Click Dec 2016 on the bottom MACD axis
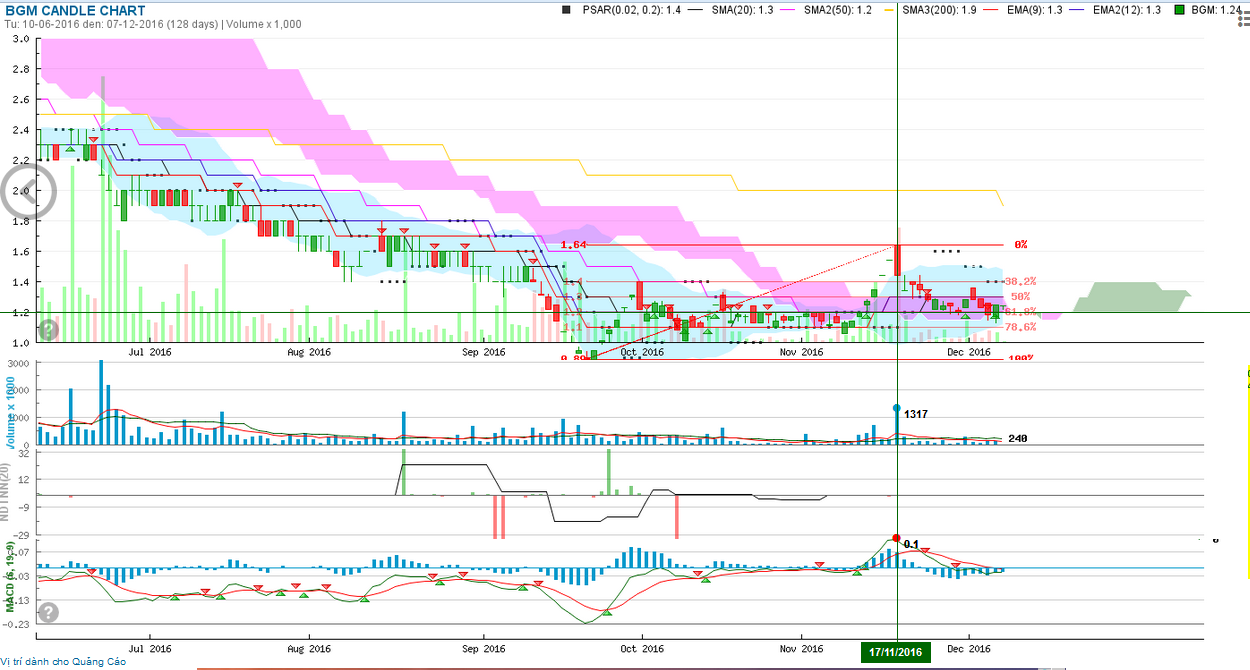1250x670 pixels. (969, 647)
